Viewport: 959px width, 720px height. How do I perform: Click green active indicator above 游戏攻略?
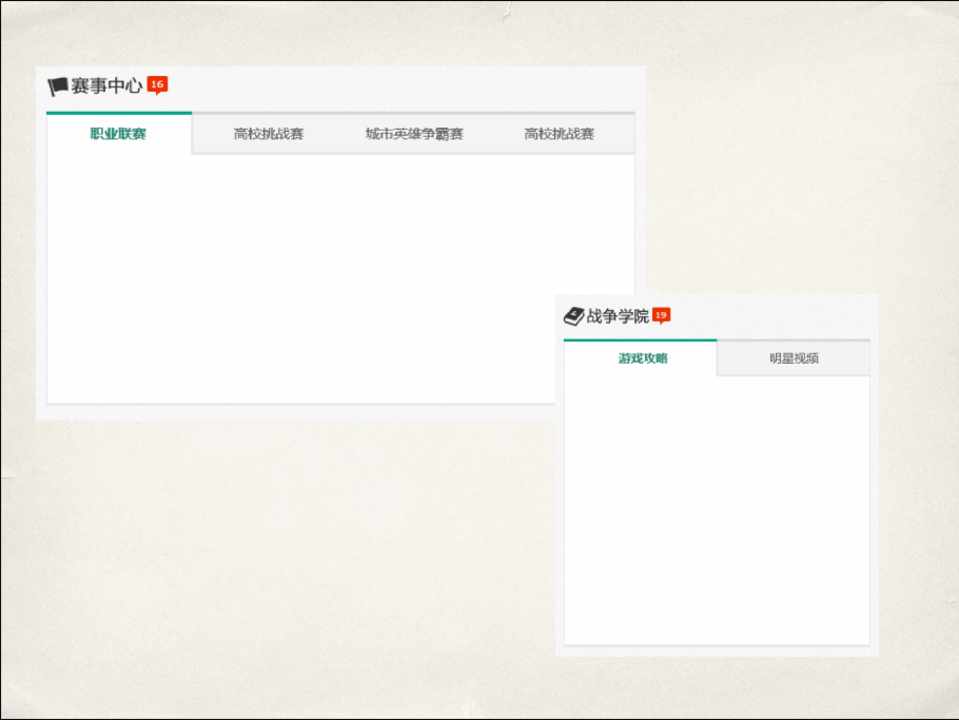click(x=640, y=341)
